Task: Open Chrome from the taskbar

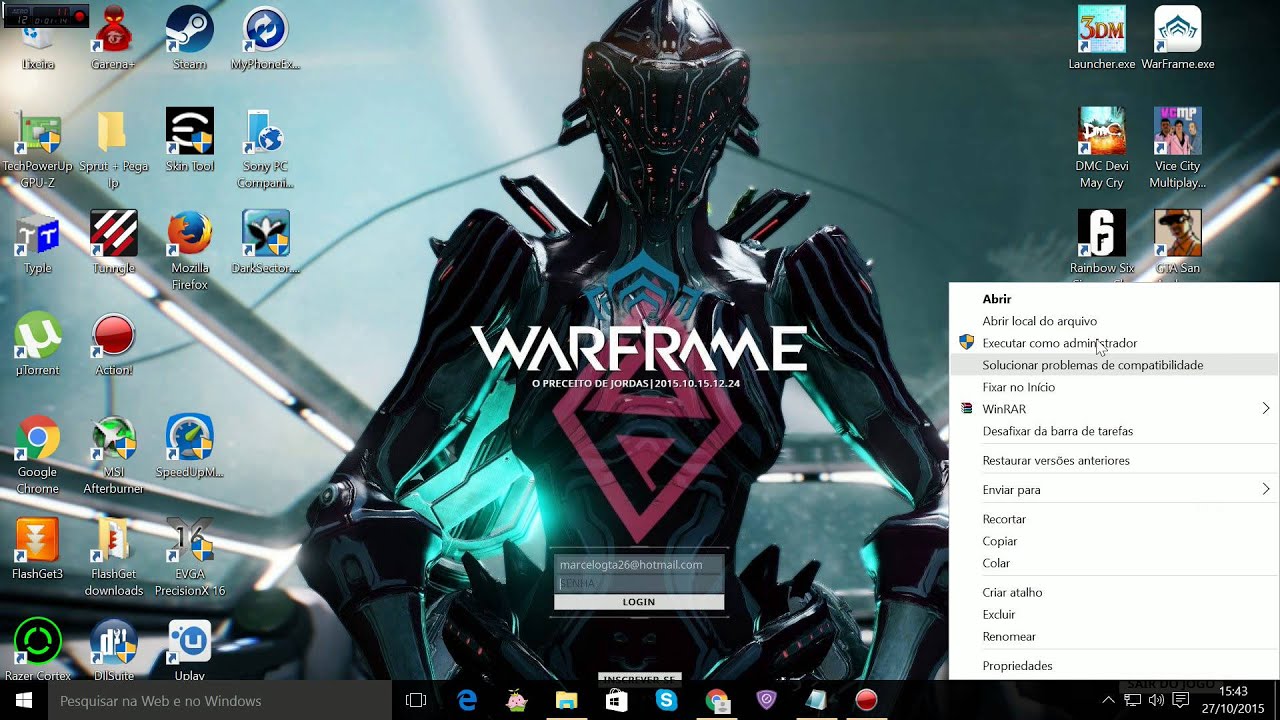Action: pyautogui.click(x=717, y=700)
